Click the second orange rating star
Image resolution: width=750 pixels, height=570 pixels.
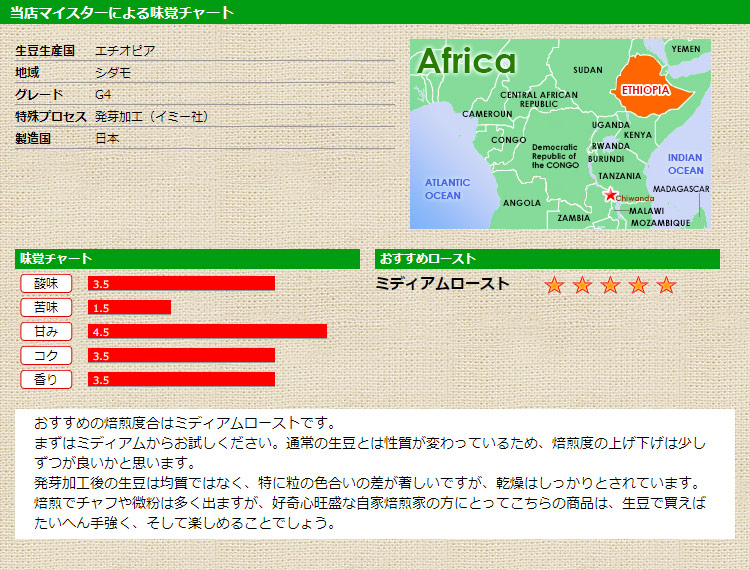pyautogui.click(x=583, y=286)
